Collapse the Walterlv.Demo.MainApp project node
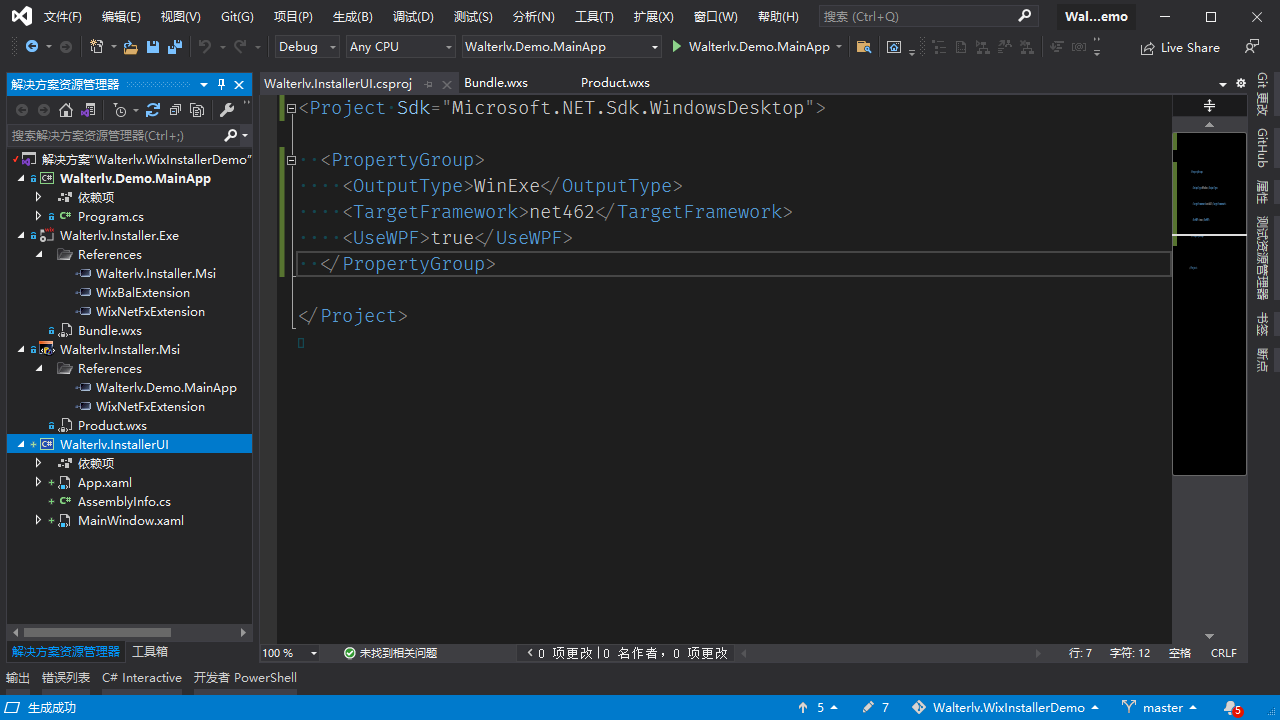This screenshot has width=1280, height=720. pos(21,179)
